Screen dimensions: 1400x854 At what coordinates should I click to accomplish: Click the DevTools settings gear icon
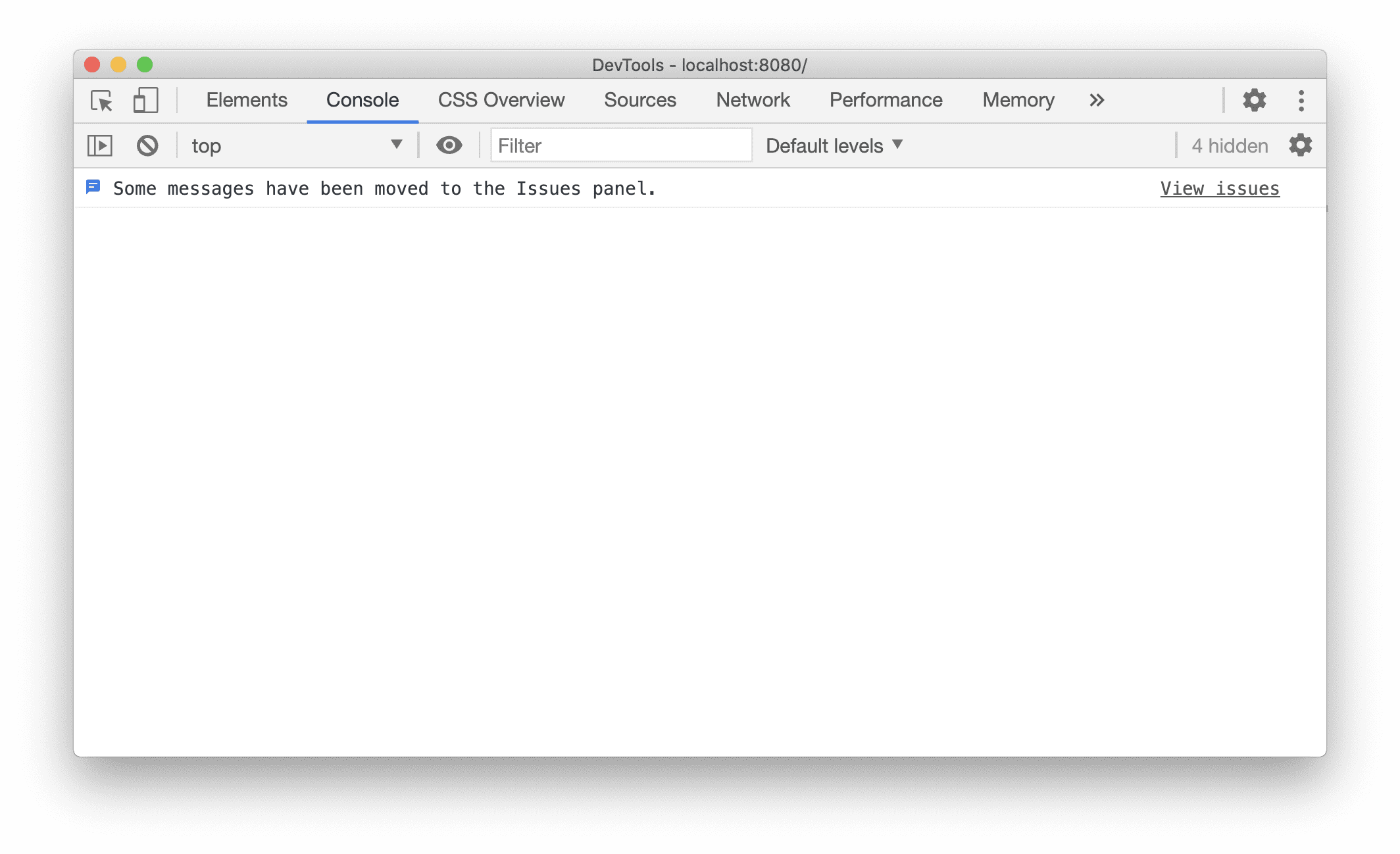pos(1253,99)
